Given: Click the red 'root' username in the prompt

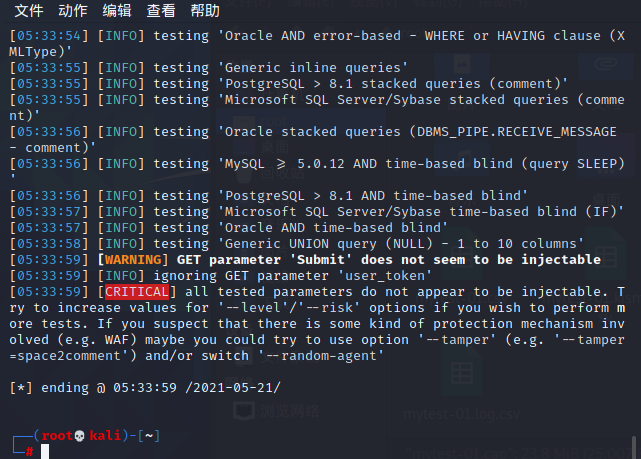Looking at the screenshot, I should tap(55, 436).
